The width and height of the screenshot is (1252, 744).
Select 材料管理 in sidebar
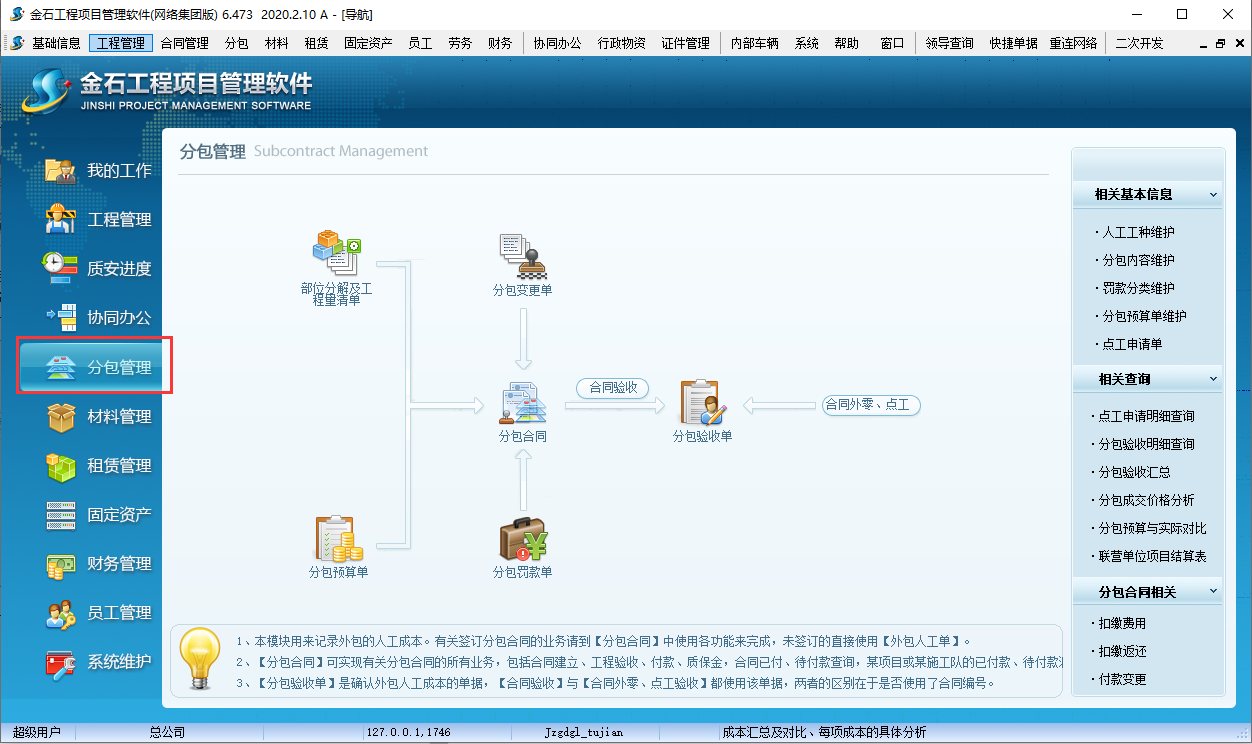98,416
